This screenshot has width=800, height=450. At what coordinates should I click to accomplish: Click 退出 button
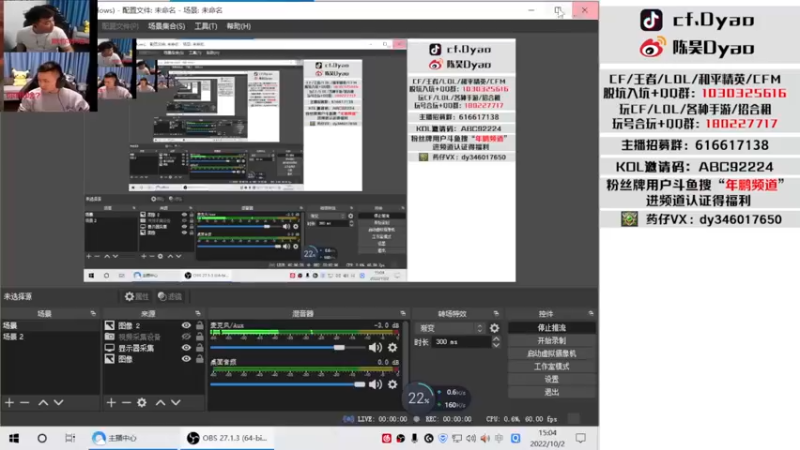[x=552, y=392]
